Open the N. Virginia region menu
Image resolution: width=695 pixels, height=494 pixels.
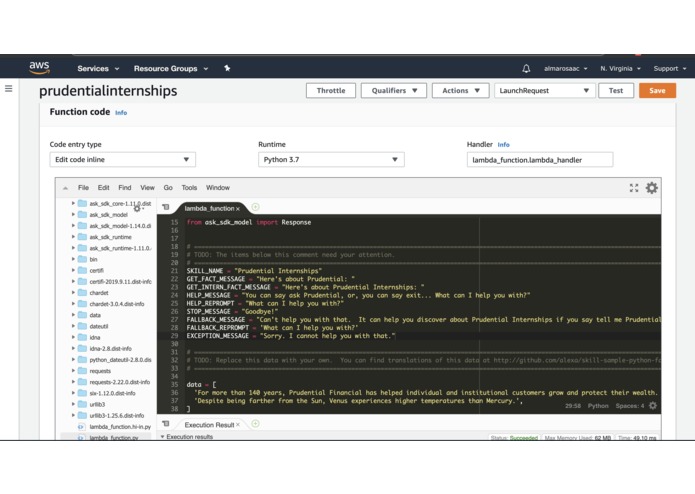pyautogui.click(x=620, y=69)
